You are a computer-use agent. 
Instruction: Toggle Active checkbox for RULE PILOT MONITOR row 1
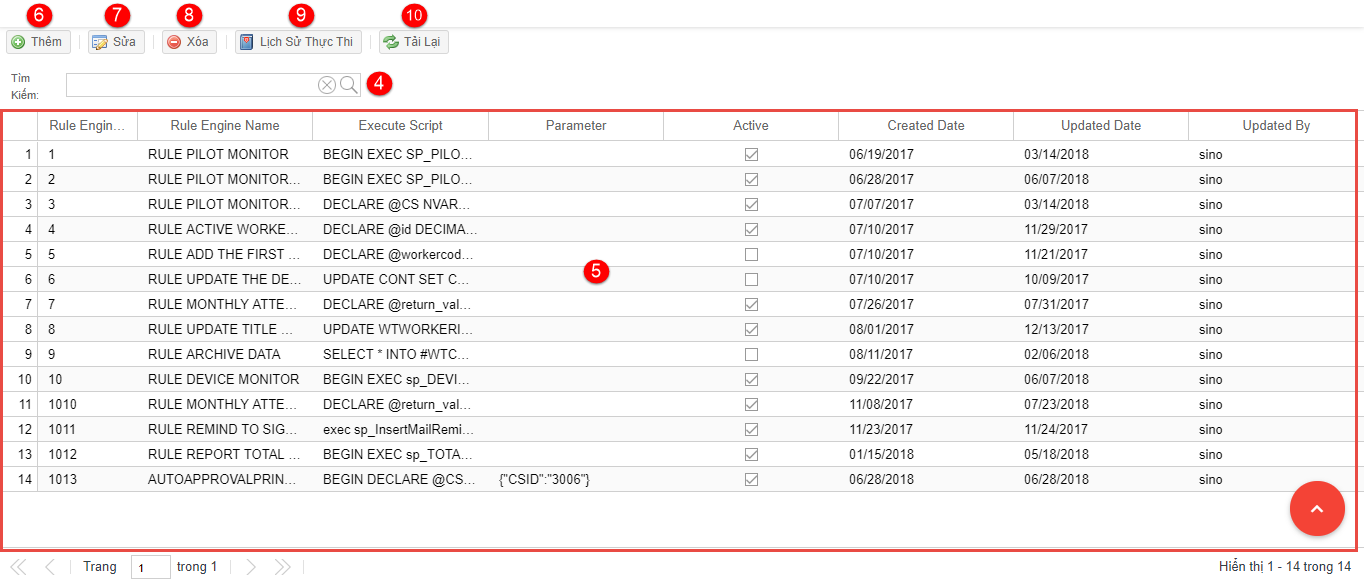point(751,155)
